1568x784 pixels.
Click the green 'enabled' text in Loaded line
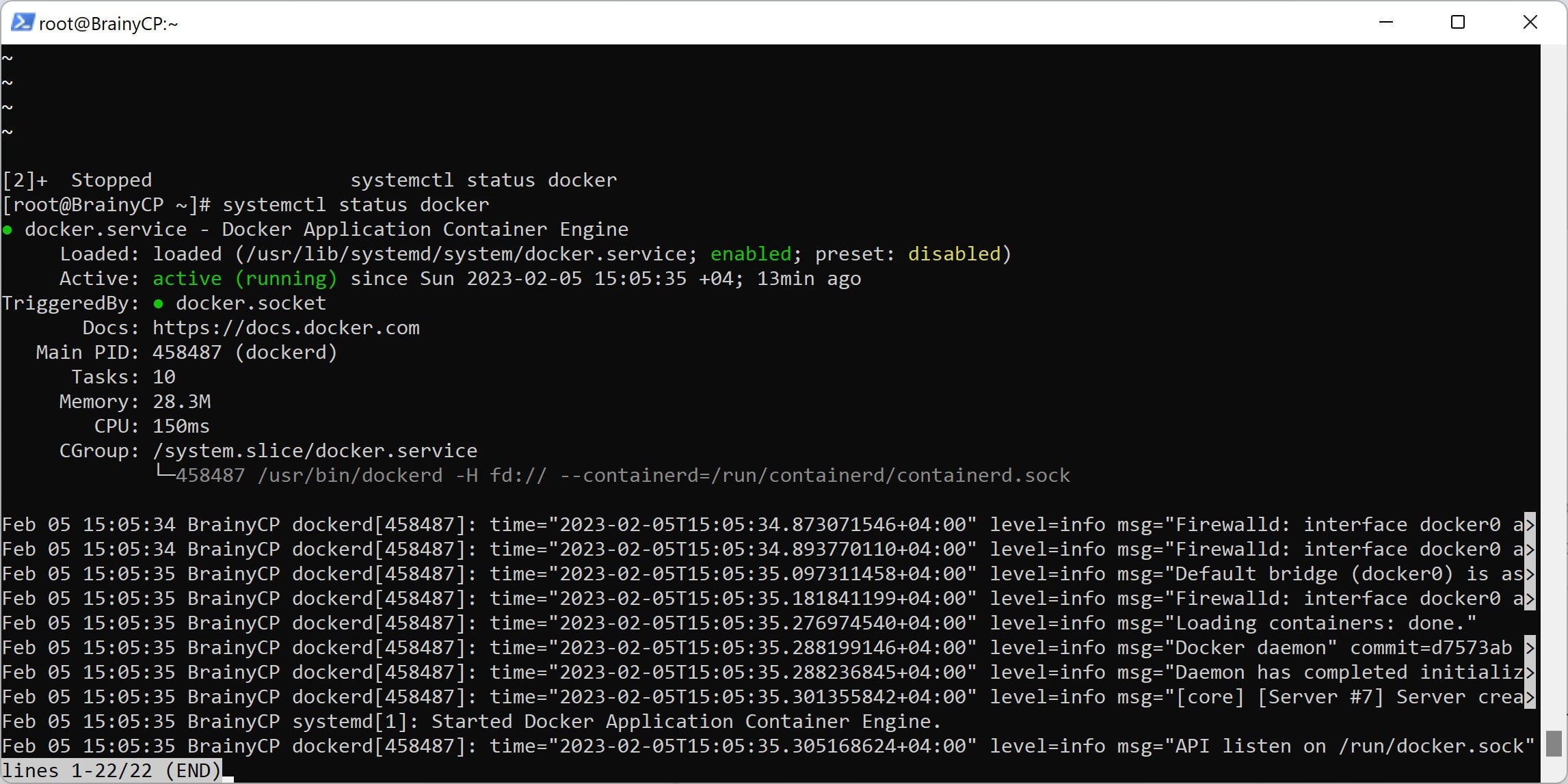point(750,254)
